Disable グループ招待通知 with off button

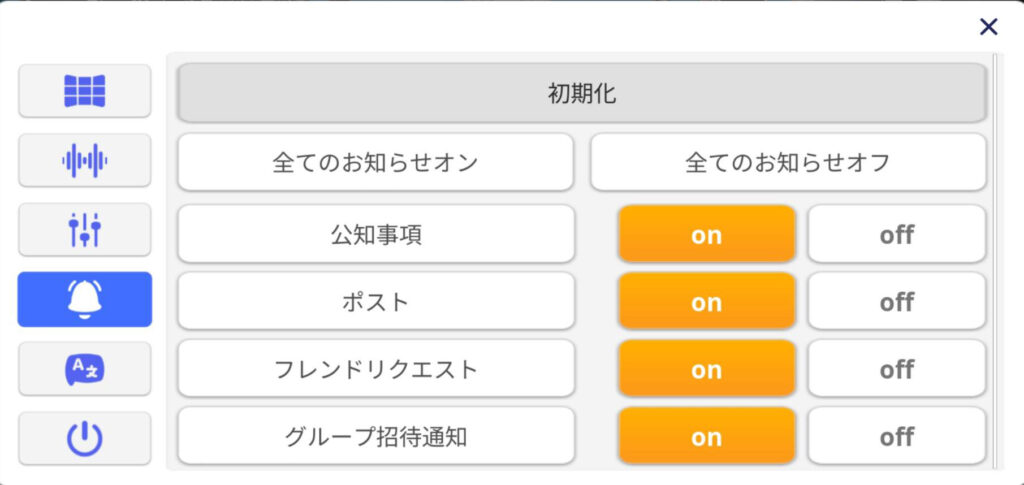coord(897,435)
